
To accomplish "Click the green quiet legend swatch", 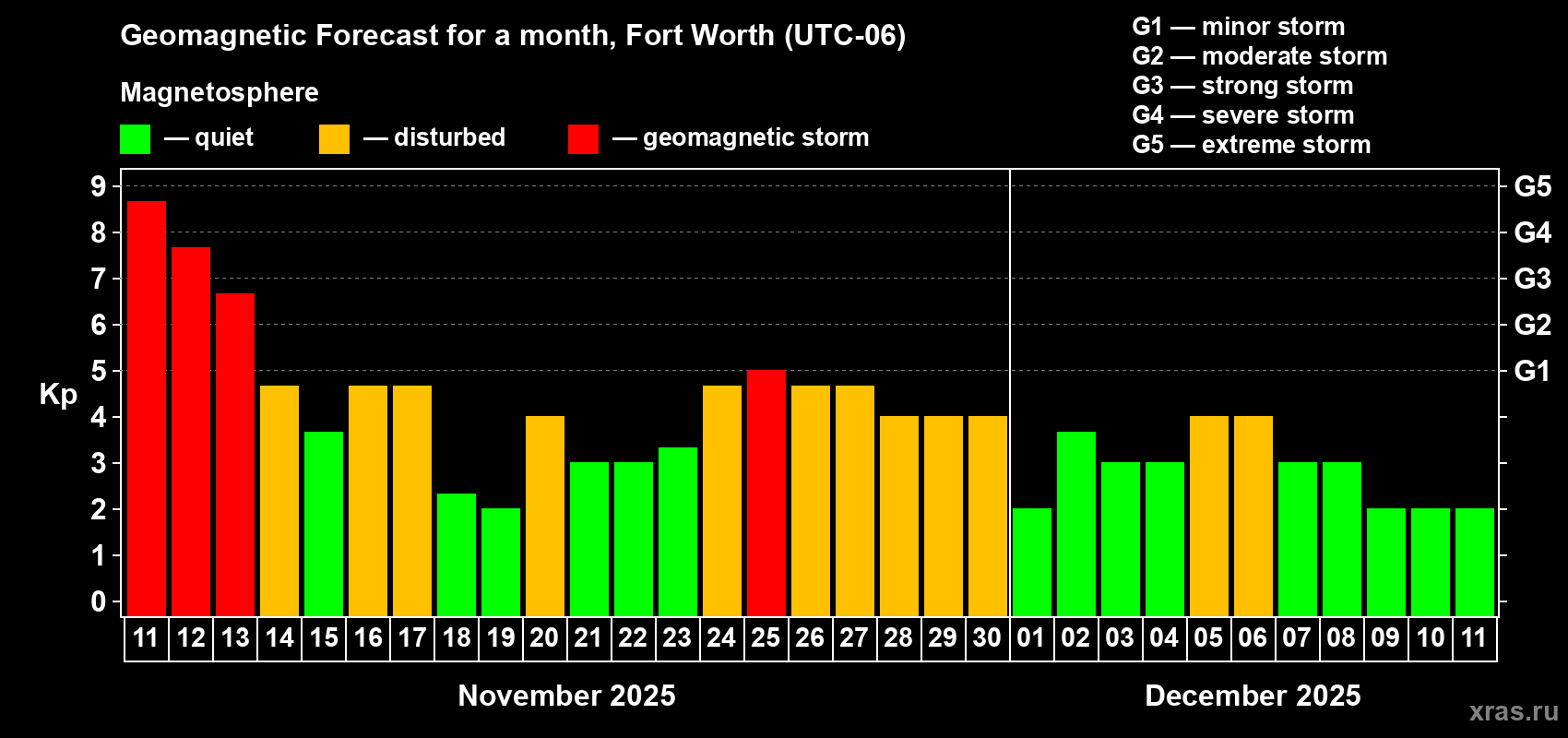I will [x=136, y=139].
